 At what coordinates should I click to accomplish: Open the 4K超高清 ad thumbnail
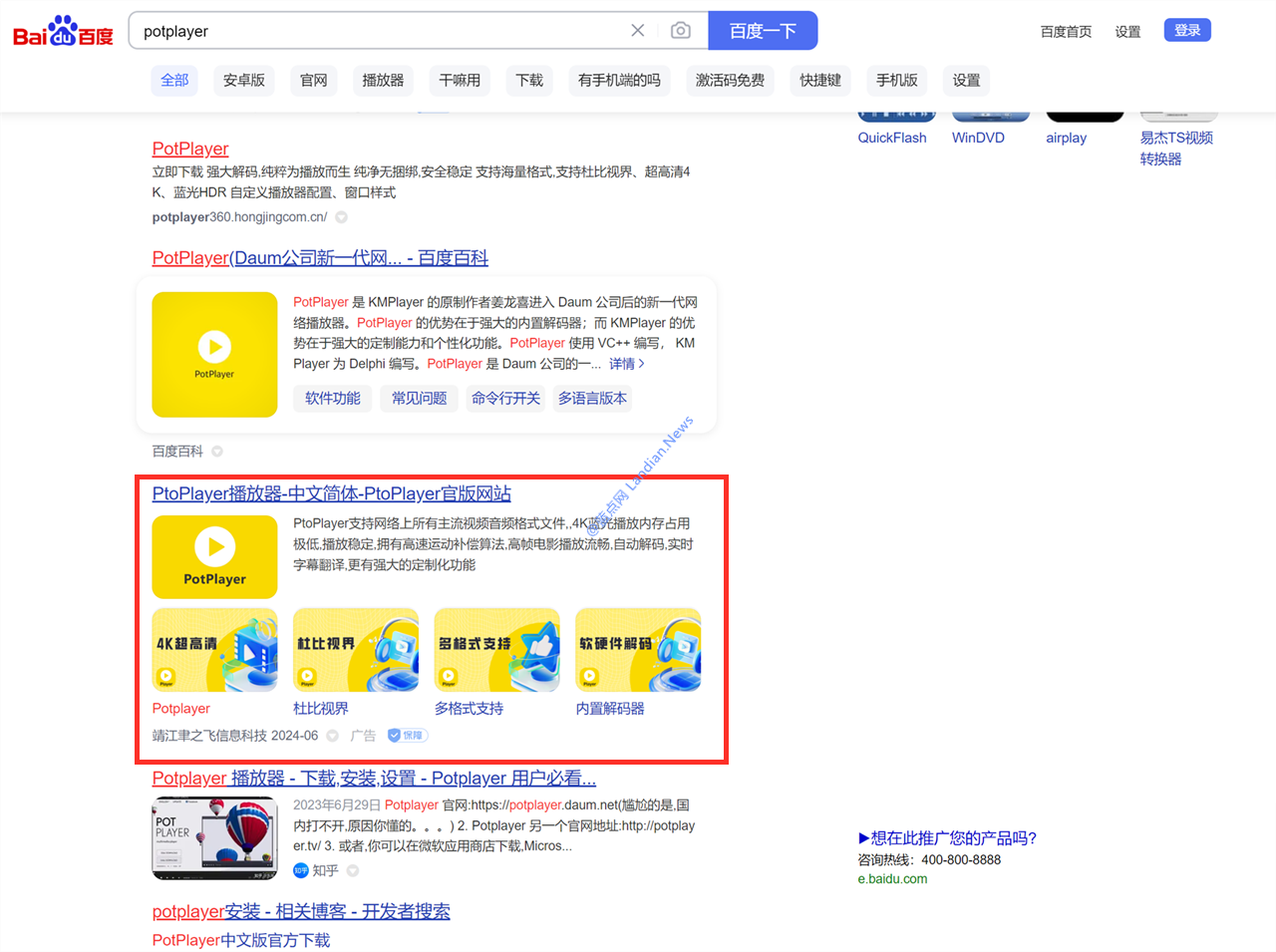tap(214, 650)
